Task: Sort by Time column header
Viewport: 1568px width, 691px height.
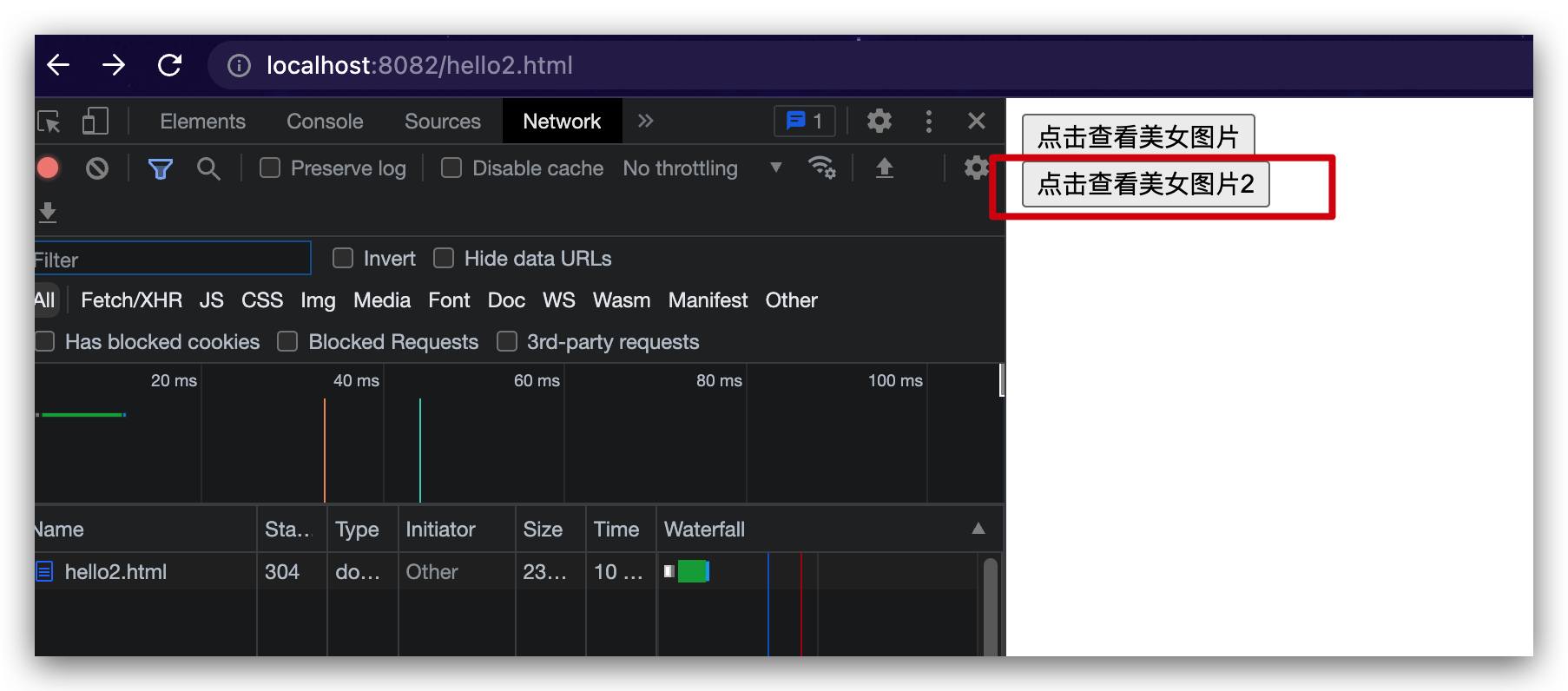Action: click(621, 529)
